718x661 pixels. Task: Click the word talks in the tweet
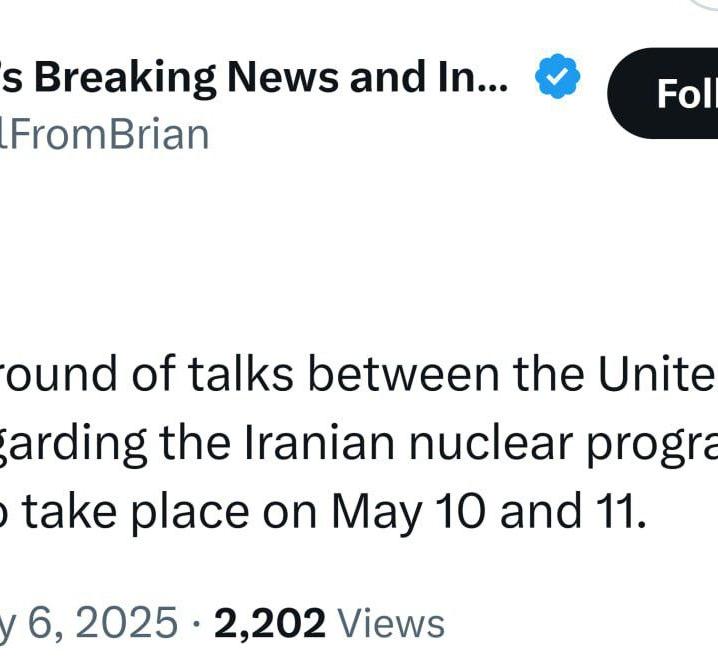coord(240,373)
